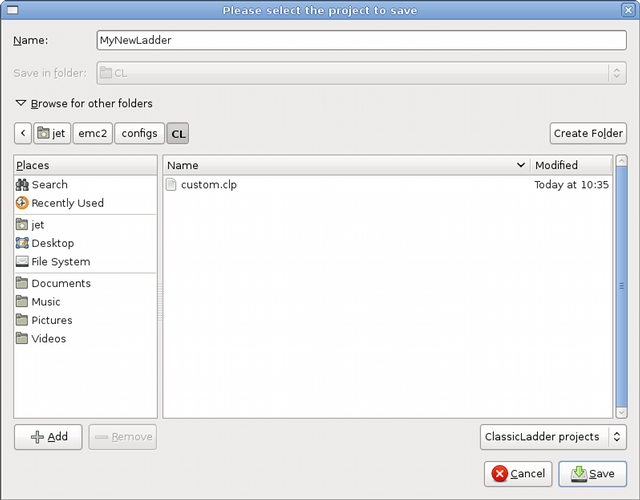Image resolution: width=640 pixels, height=500 pixels.
Task: Select the Recently Used clock icon
Action: (23, 203)
